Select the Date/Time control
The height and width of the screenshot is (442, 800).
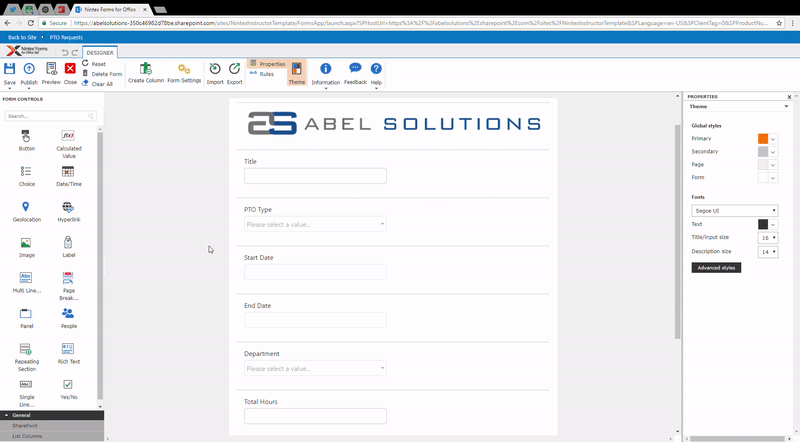click(68, 176)
